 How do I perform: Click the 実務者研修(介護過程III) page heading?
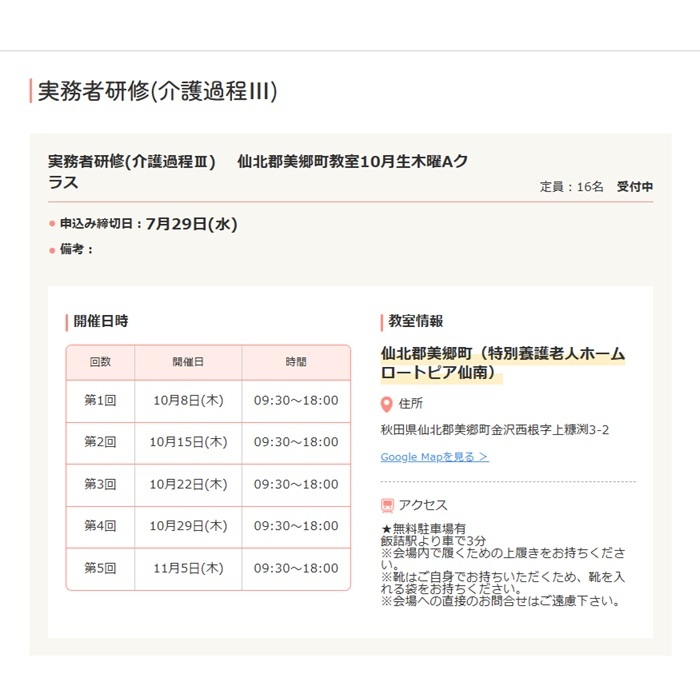pyautogui.click(x=156, y=92)
